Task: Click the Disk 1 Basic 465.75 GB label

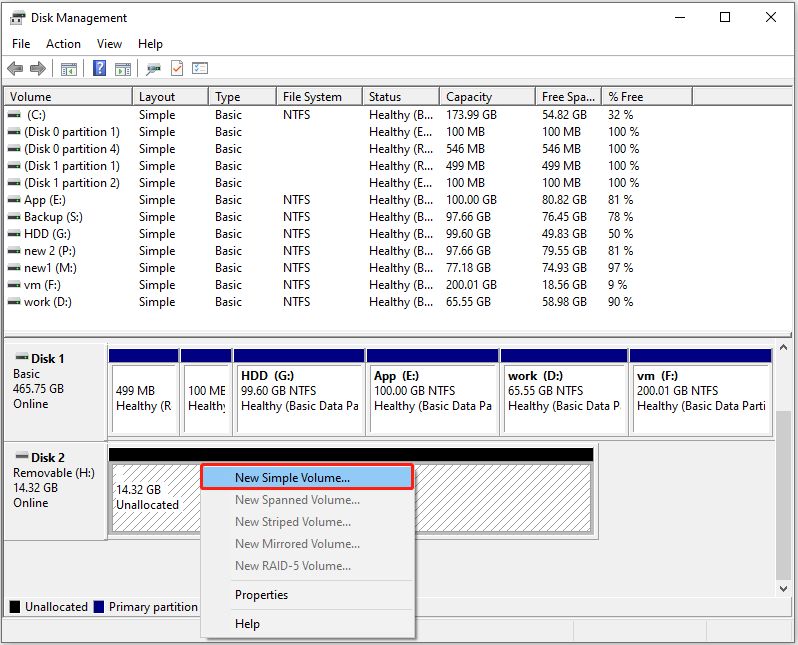Action: pyautogui.click(x=55, y=391)
